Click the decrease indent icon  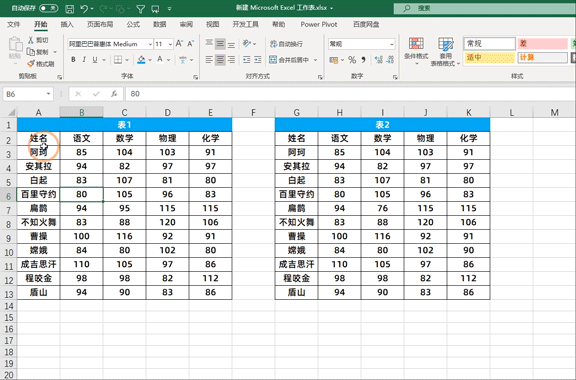click(x=247, y=60)
